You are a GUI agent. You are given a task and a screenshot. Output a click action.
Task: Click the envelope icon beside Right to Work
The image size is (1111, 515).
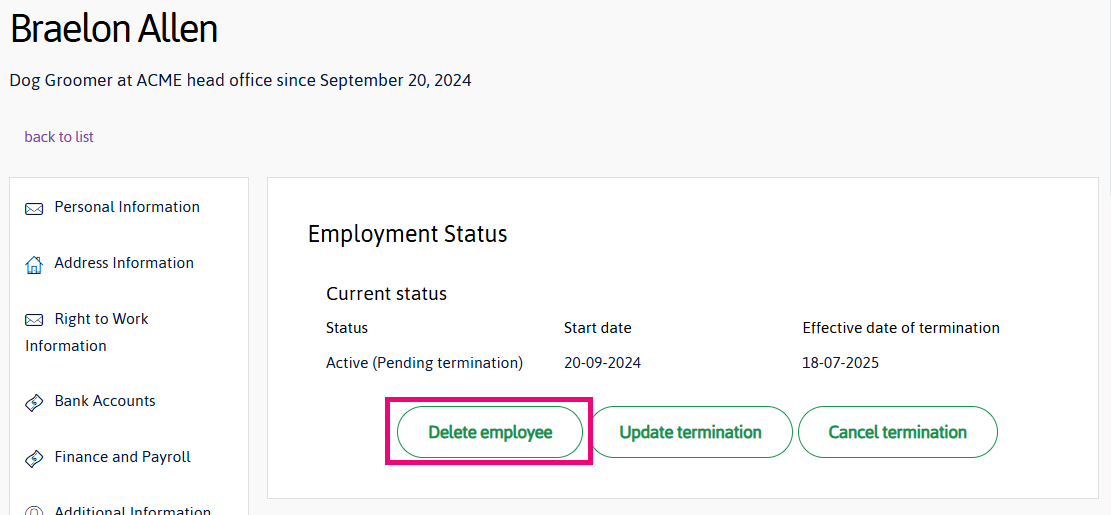click(34, 320)
